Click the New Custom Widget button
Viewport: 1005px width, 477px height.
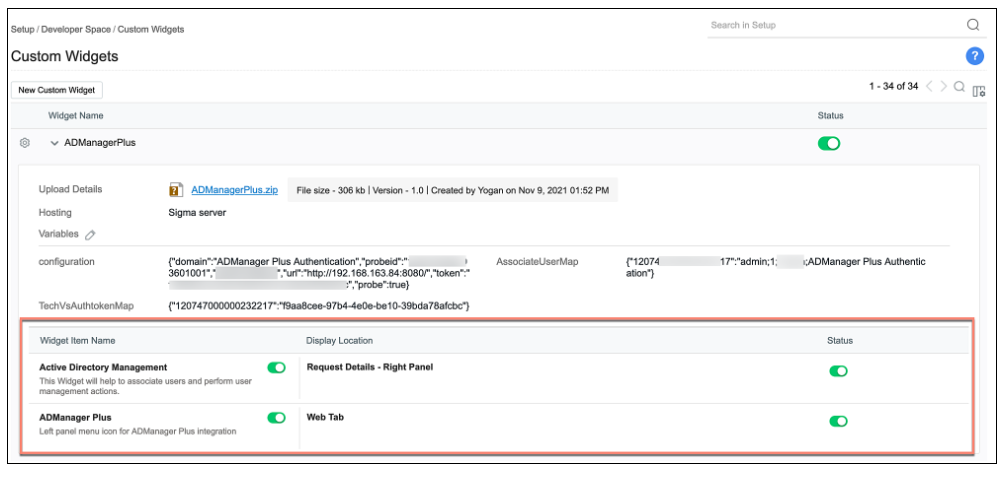(x=57, y=90)
